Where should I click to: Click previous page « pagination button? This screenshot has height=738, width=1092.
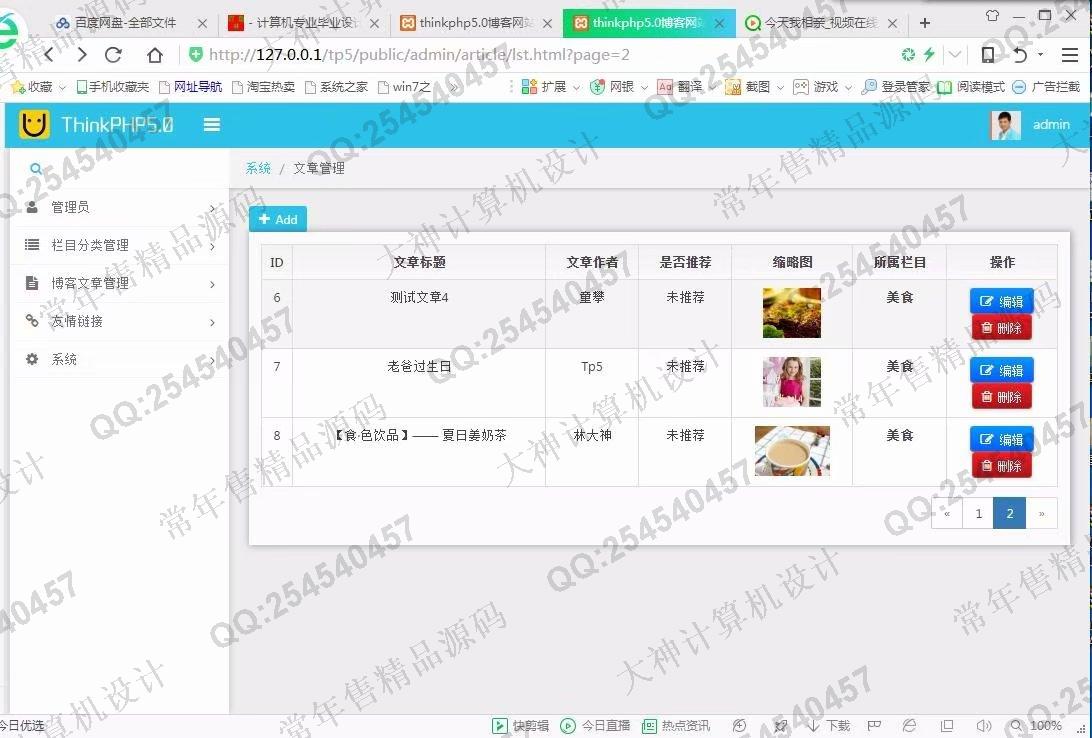(947, 514)
